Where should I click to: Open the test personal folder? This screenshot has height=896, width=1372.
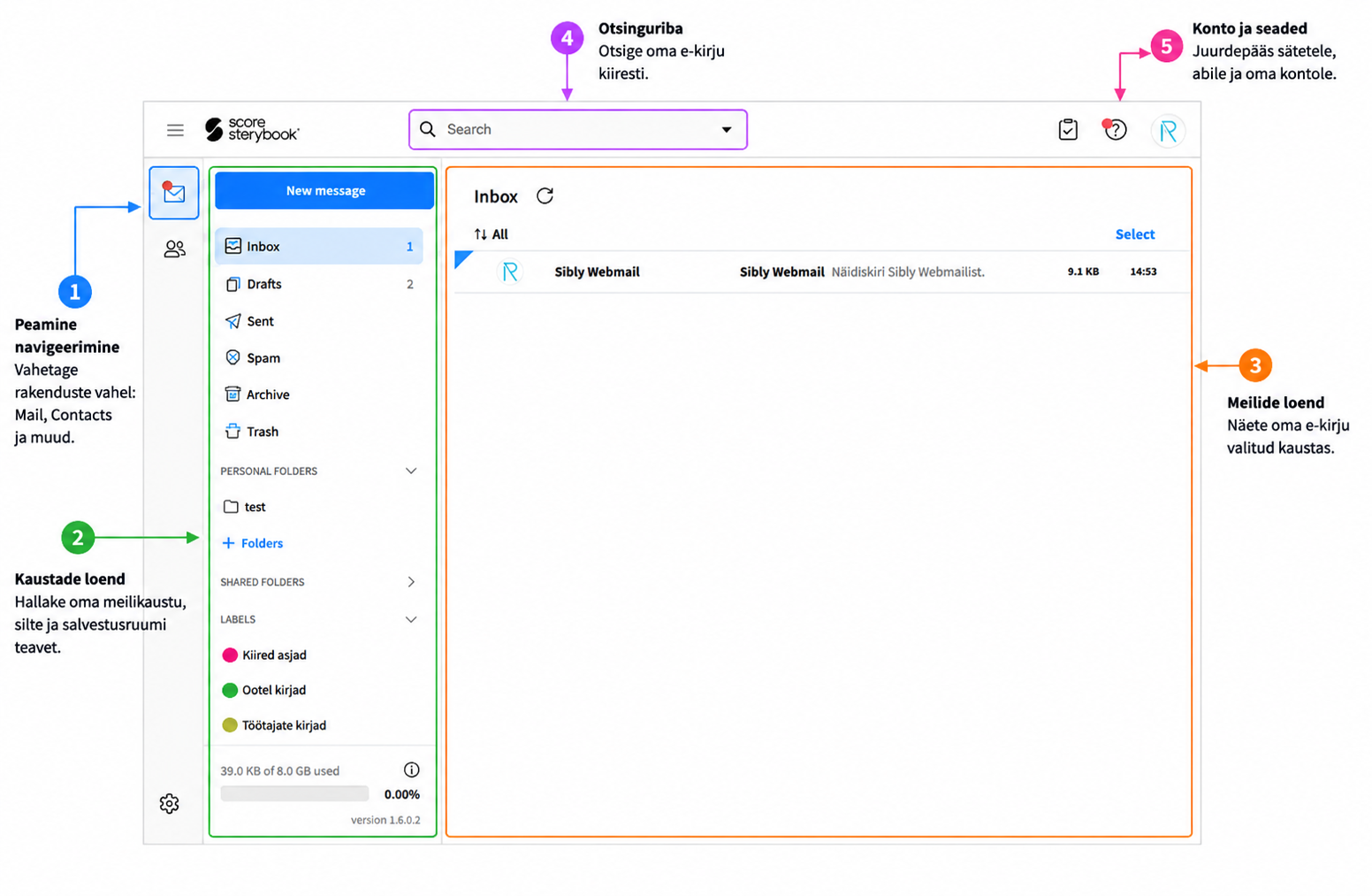tap(318, 507)
